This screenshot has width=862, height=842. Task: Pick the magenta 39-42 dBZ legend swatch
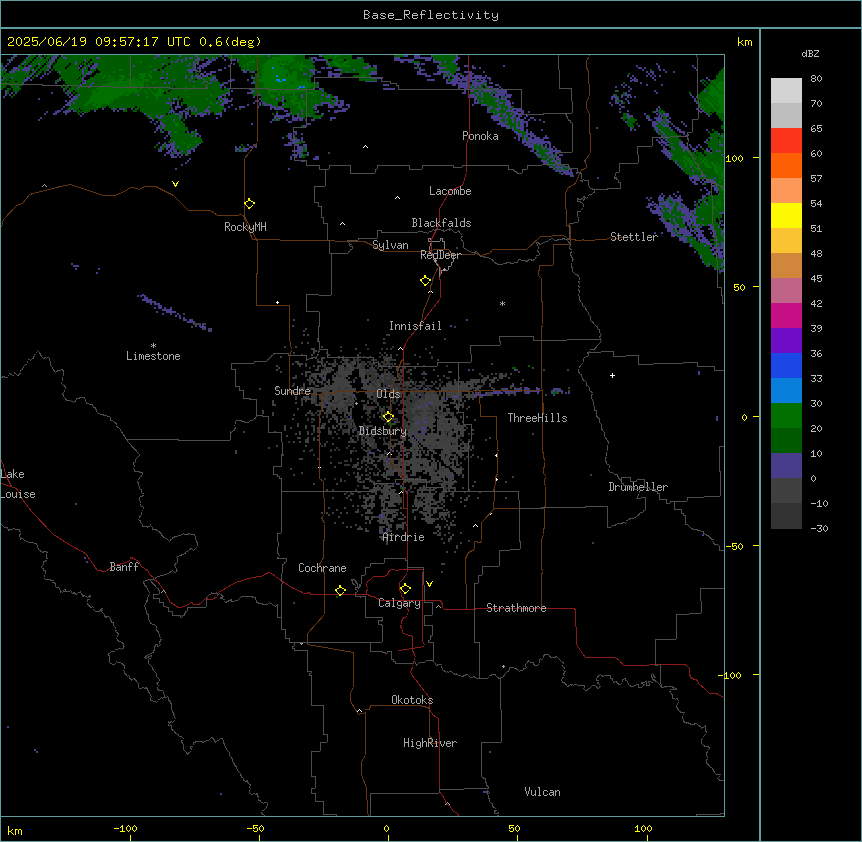786,315
